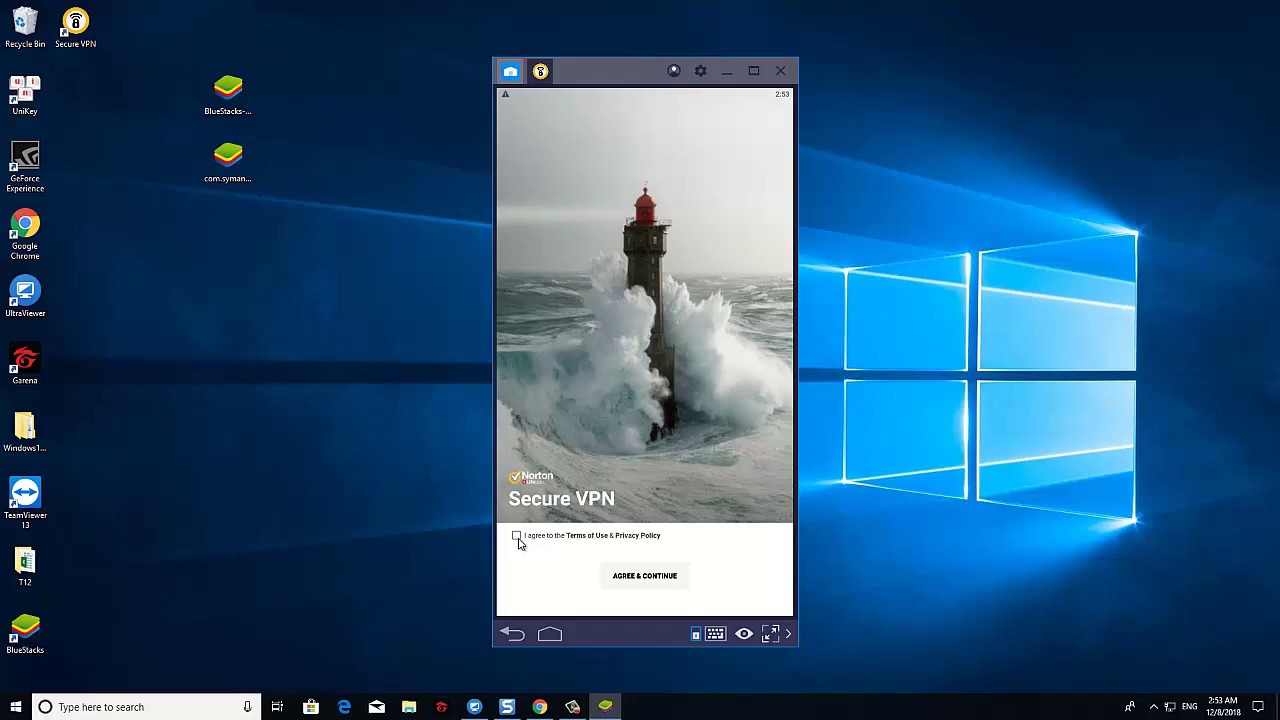Enter fullscreen with the expand icon
1280x720 pixels.
[x=770, y=634]
